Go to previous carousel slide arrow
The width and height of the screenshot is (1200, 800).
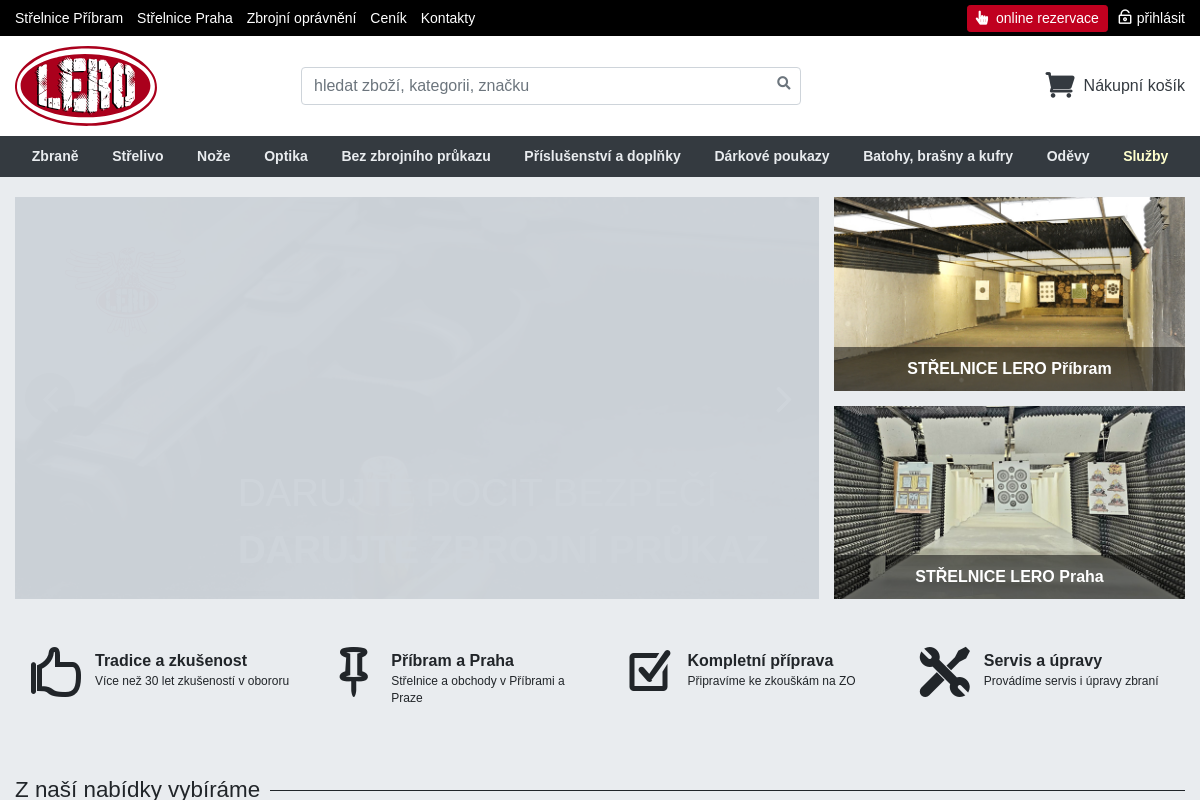(49, 400)
